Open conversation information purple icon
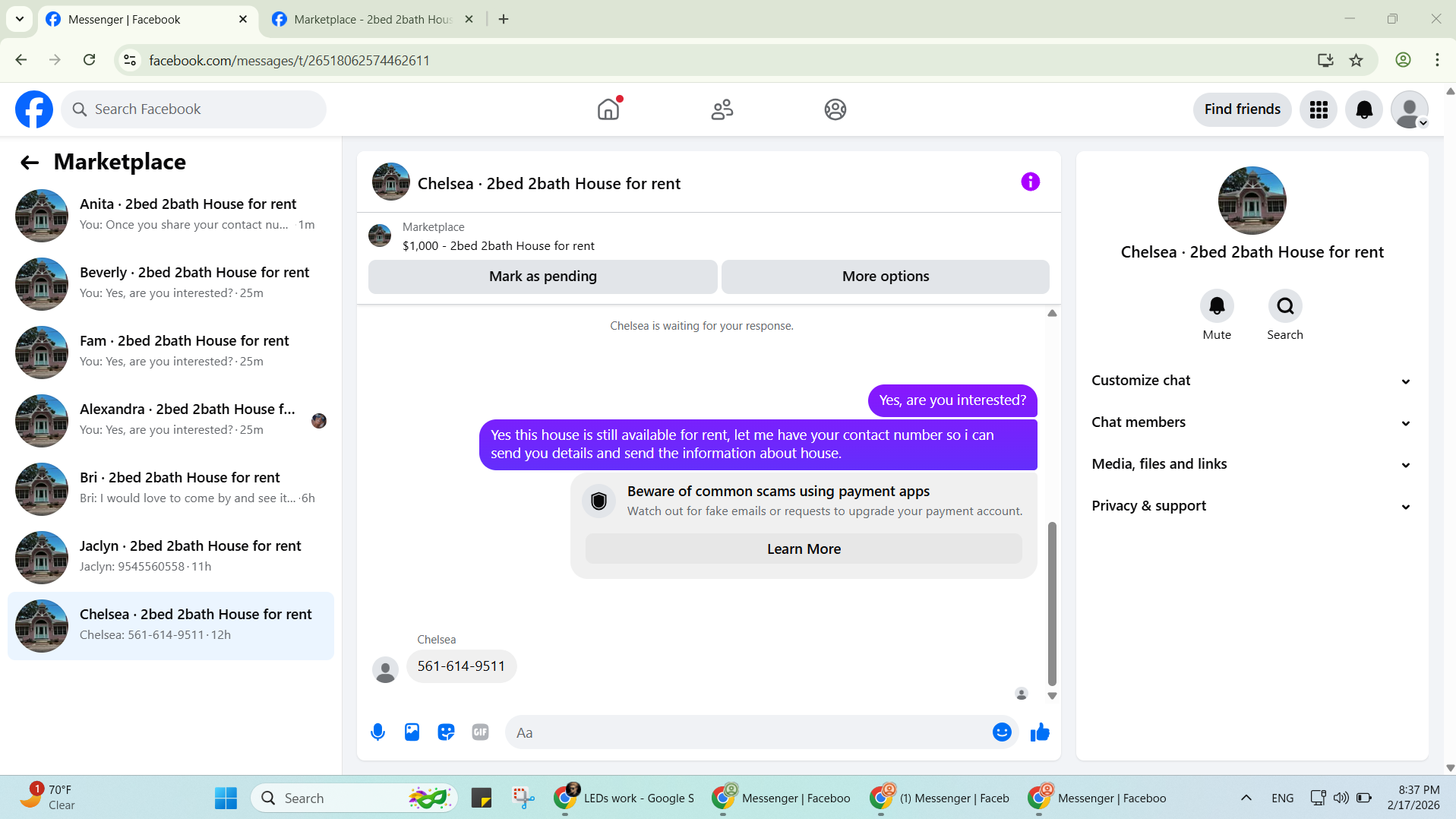The width and height of the screenshot is (1456, 819). [1030, 182]
